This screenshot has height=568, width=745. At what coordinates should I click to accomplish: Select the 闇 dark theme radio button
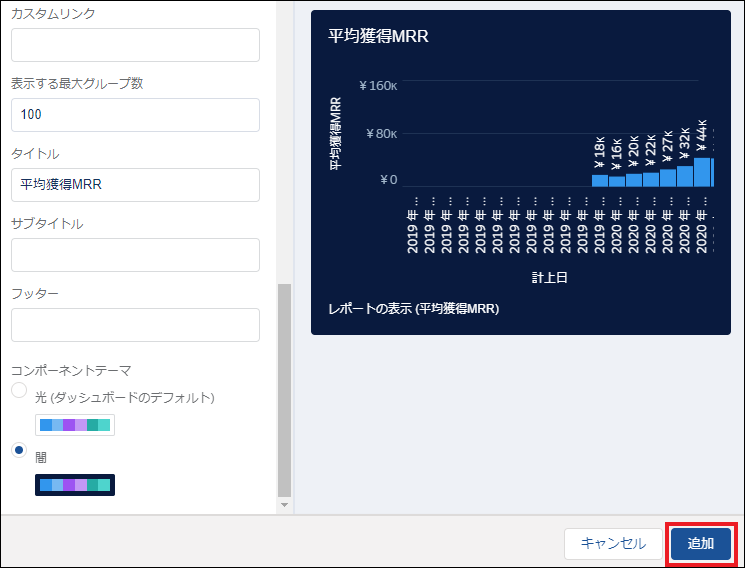point(19,450)
